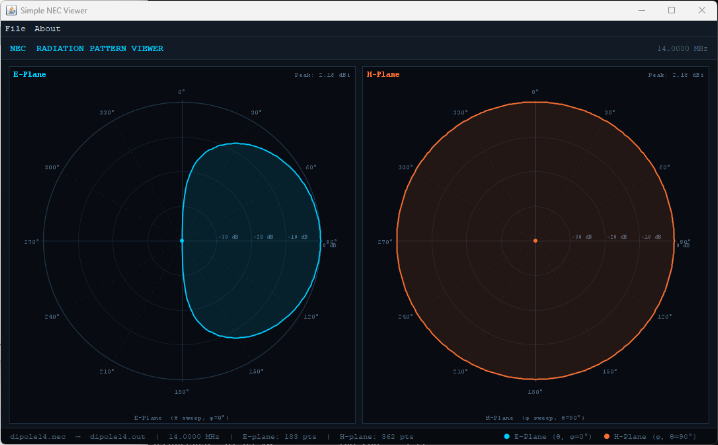Click 'E-Plane (θ, φ=0°)' legend label

[x=553, y=436]
